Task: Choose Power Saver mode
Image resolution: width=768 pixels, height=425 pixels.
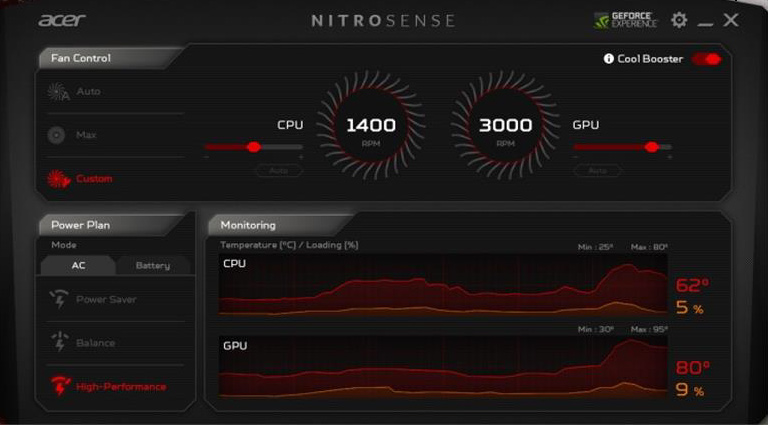Action: click(106, 299)
